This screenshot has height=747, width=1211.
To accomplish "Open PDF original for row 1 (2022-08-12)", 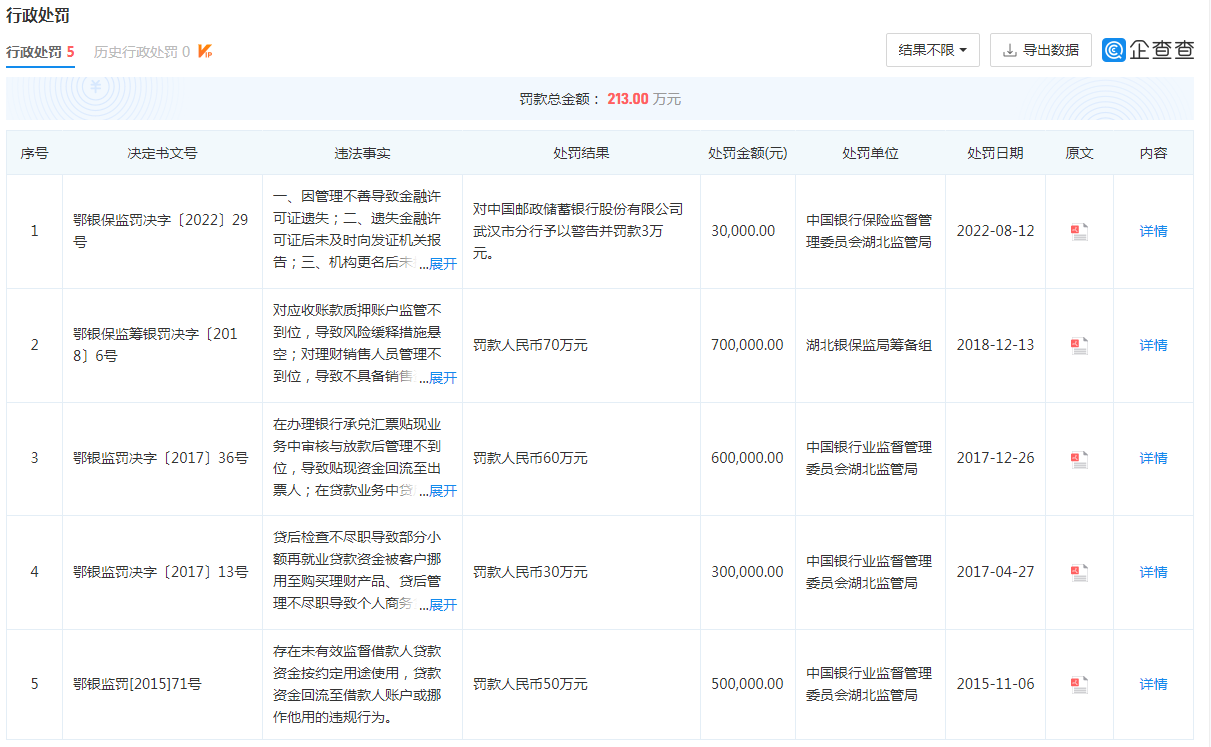I will coord(1079,232).
